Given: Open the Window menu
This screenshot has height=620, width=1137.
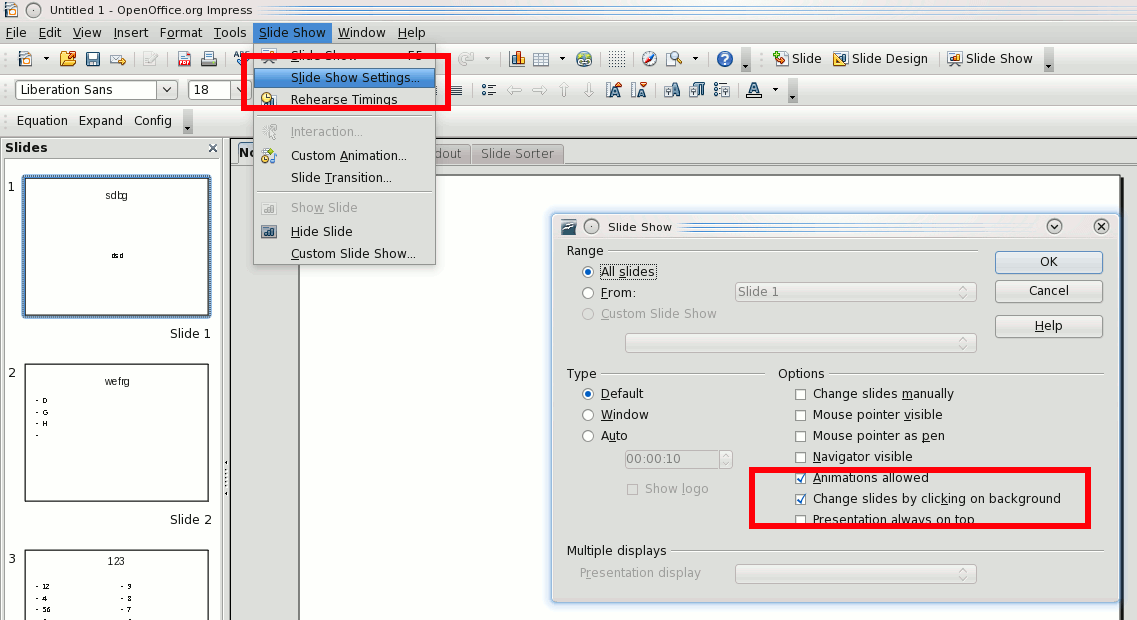Looking at the screenshot, I should (361, 33).
